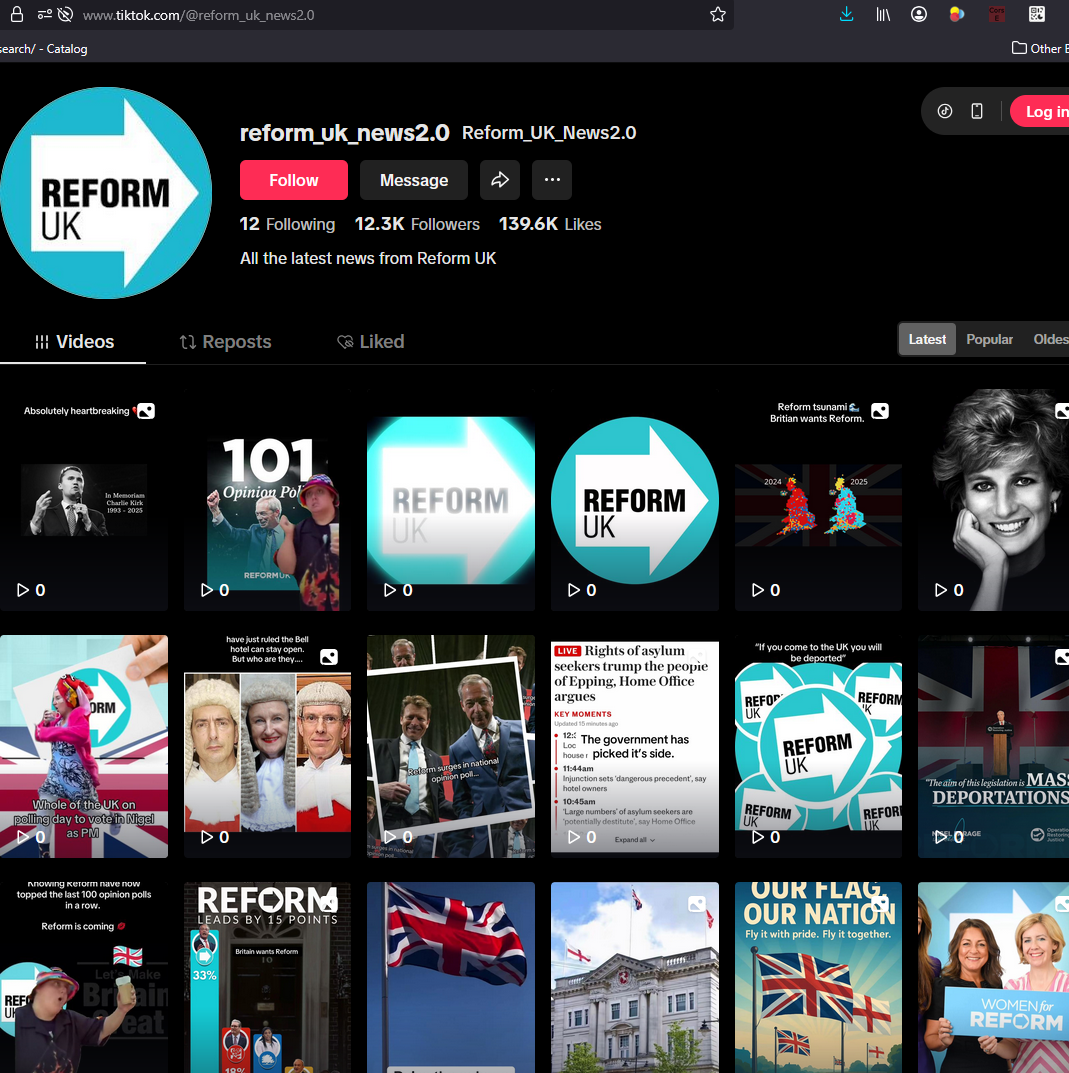Viewport: 1069px width, 1073px height.
Task: Open the 'Reform surges in national opinion poll' video
Action: point(451,746)
